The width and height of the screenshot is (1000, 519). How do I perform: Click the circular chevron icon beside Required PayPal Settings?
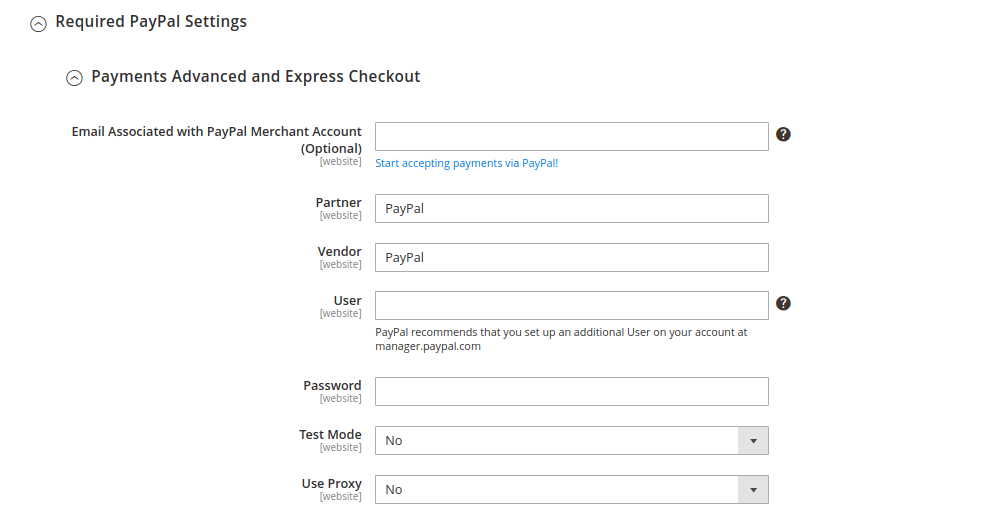coord(38,23)
